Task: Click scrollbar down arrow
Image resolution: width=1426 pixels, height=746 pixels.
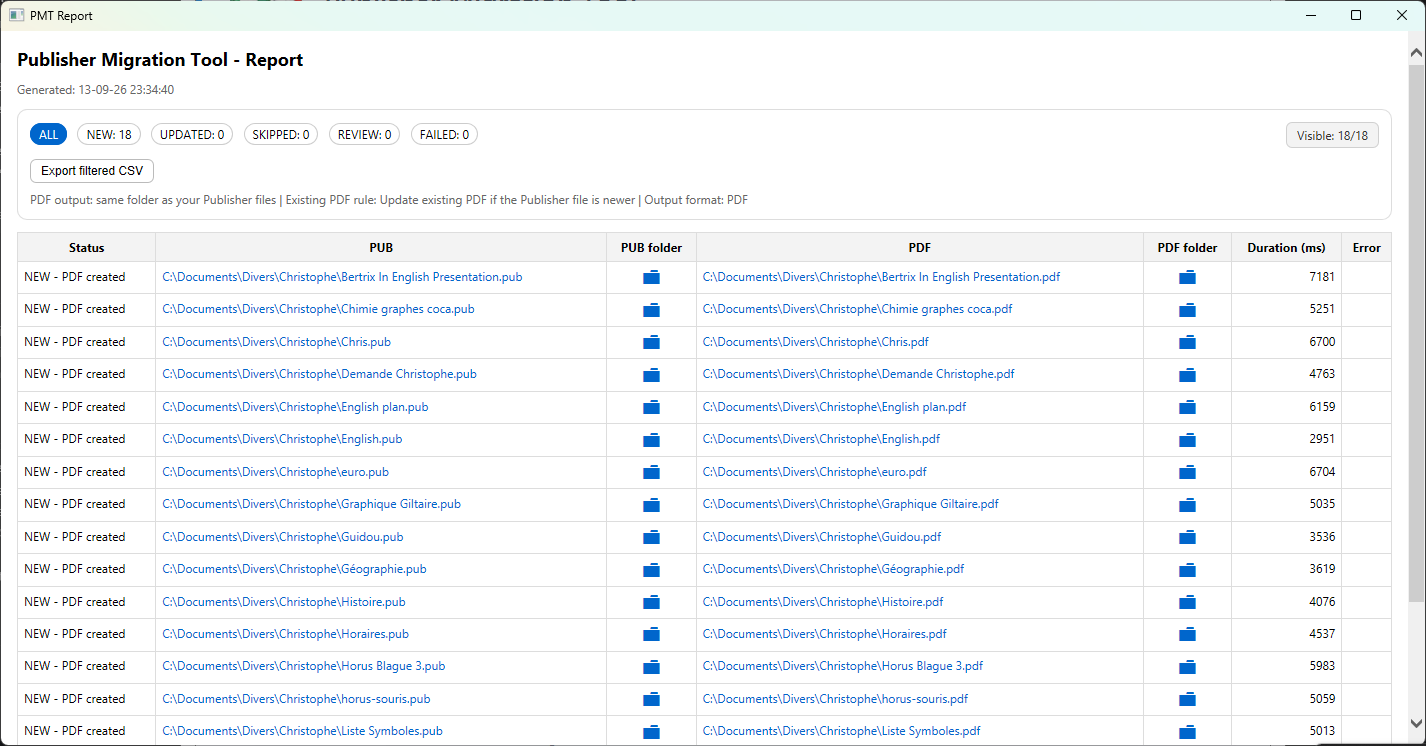Action: (x=1416, y=722)
